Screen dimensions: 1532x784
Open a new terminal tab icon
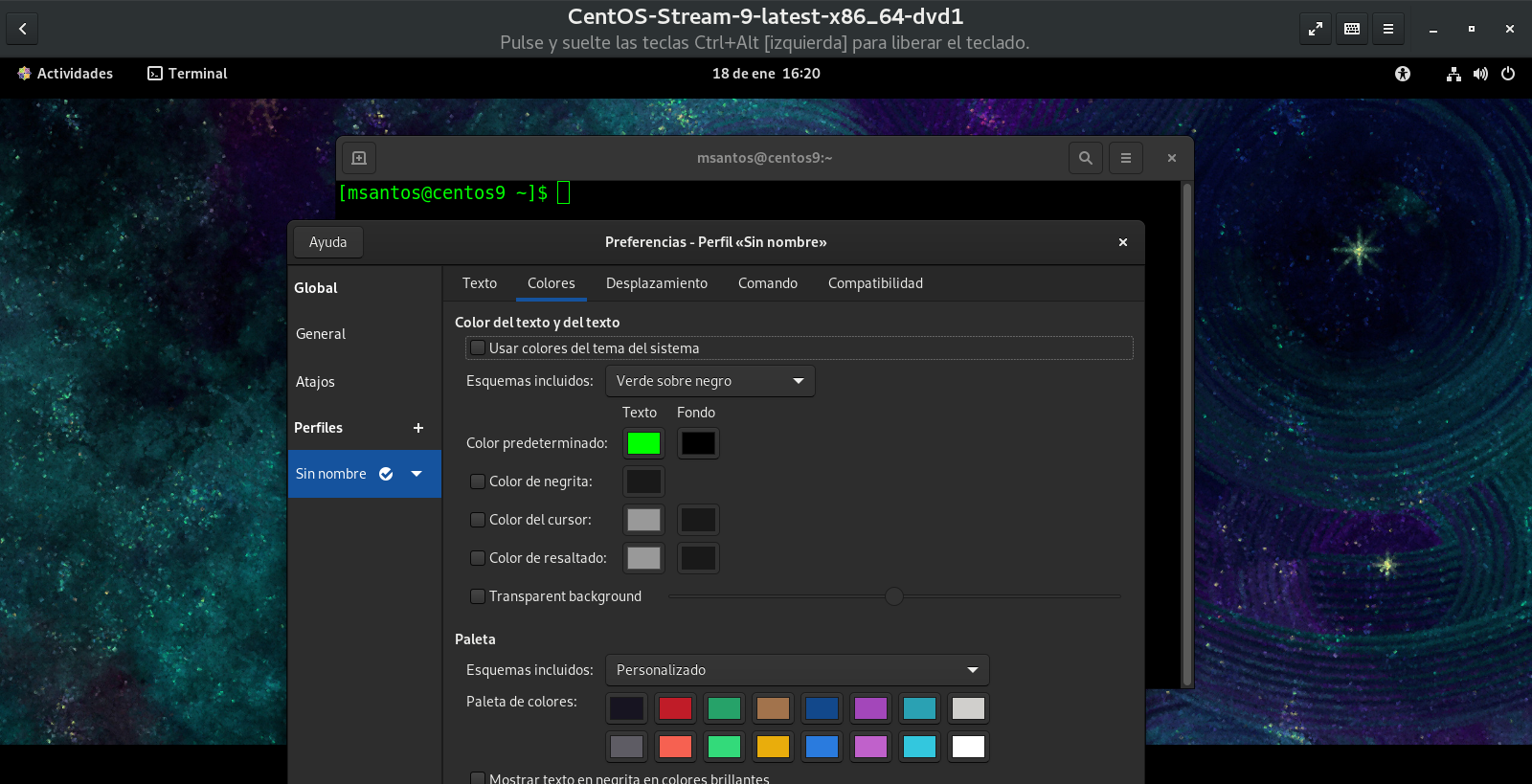pyautogui.click(x=359, y=158)
